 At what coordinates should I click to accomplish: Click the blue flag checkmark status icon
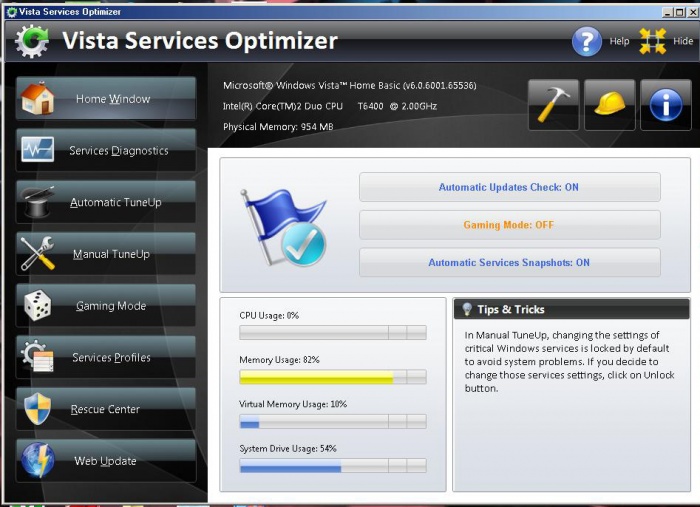283,227
